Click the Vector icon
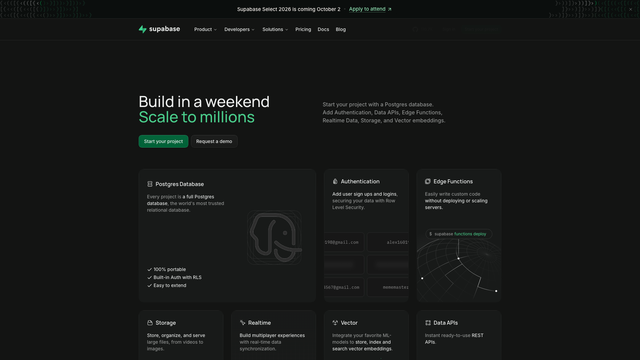The image size is (640, 360). click(335, 322)
